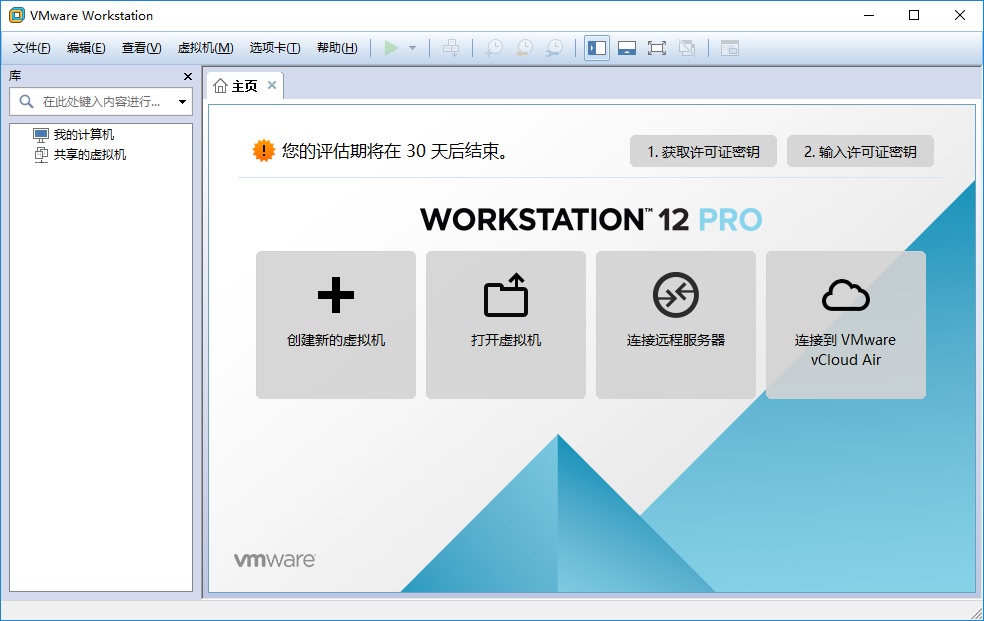Click the 1. 获取许可证密钥 button
This screenshot has width=984, height=621.
[703, 151]
